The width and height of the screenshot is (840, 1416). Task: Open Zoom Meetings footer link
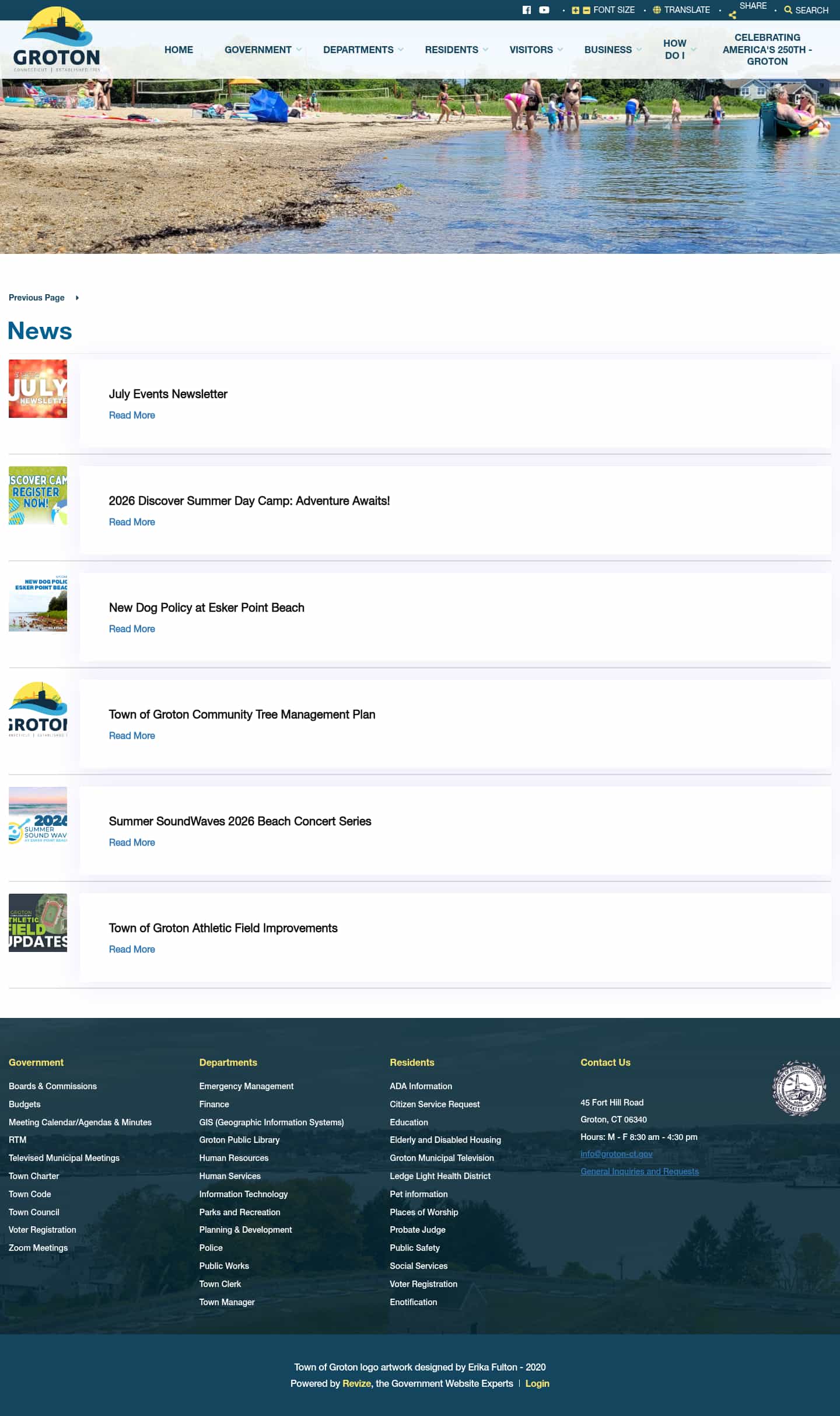(38, 1248)
